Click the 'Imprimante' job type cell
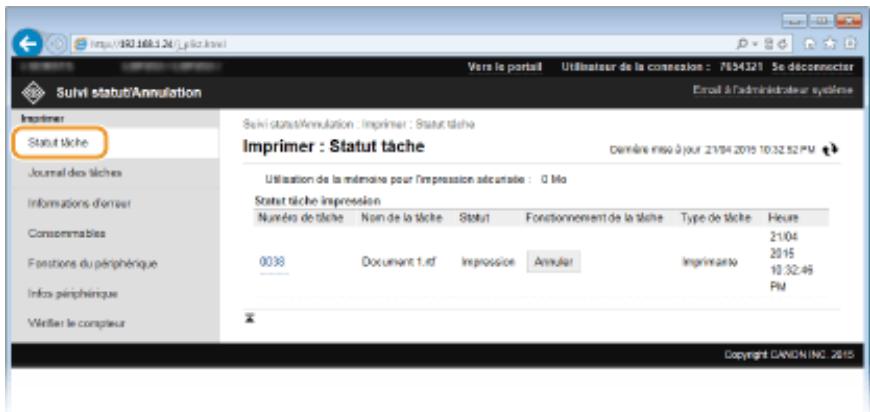870x412 pixels. [x=710, y=262]
